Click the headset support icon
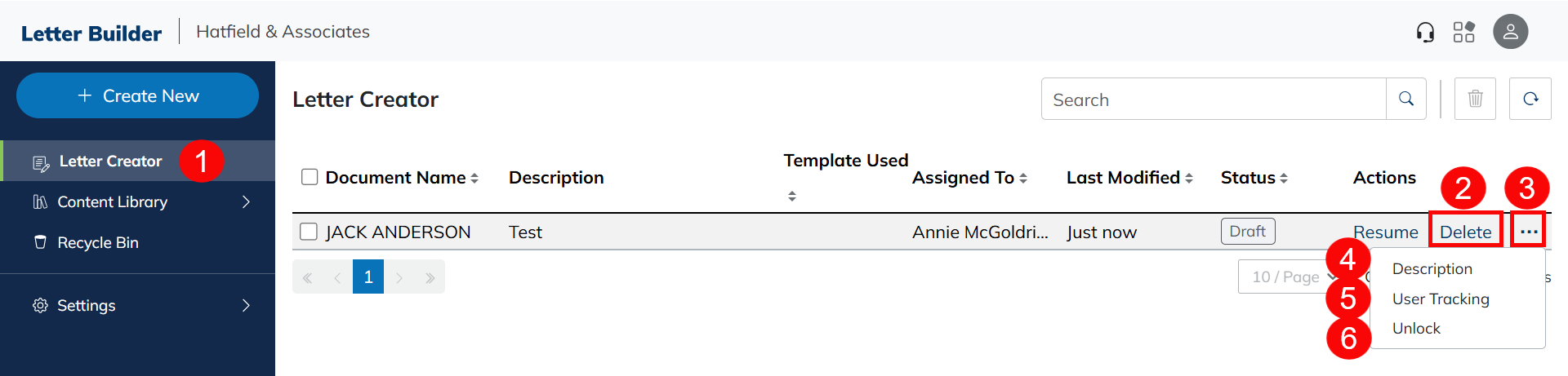This screenshot has width=1568, height=376. [1425, 32]
